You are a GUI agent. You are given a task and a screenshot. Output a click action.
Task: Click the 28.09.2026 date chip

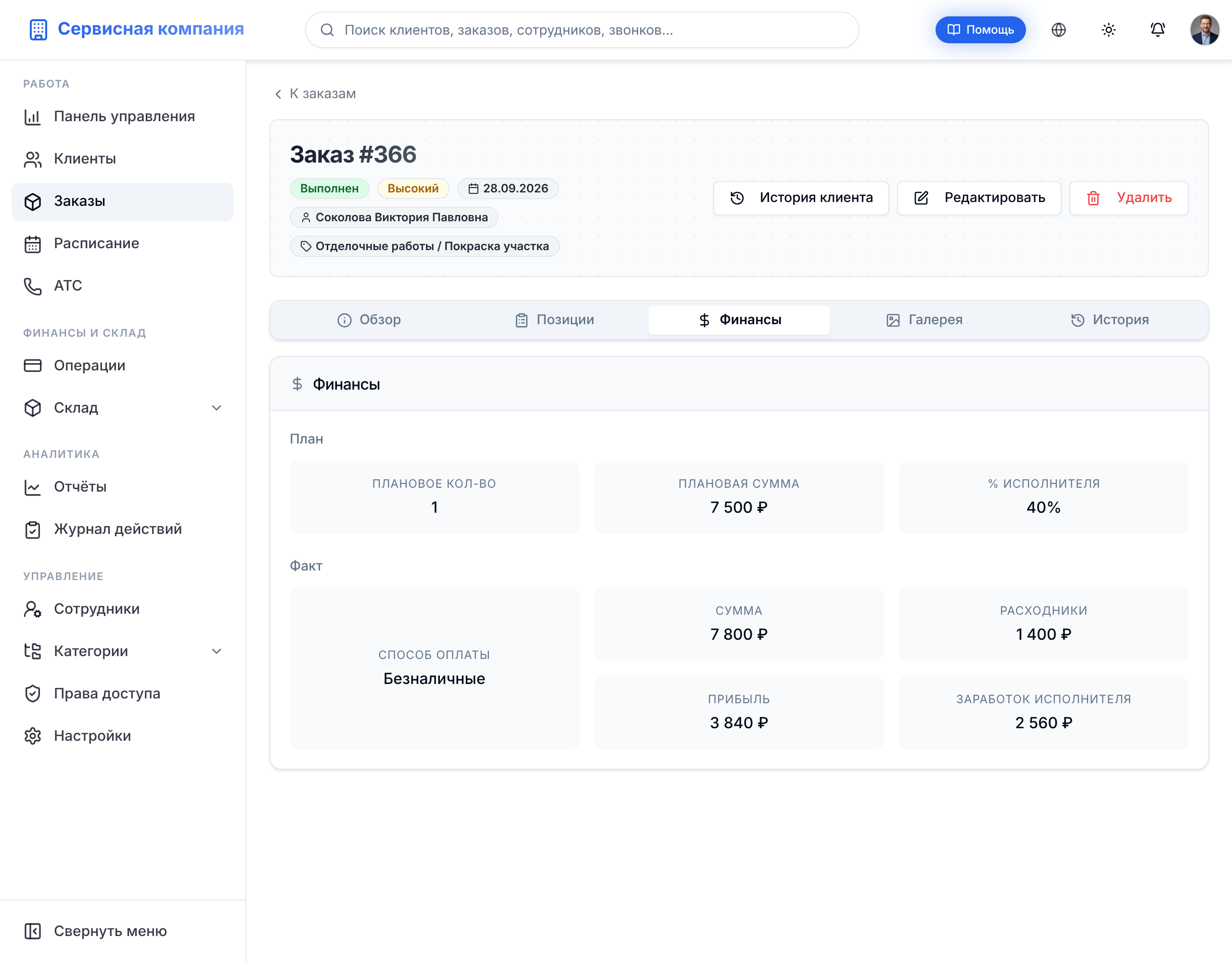[x=508, y=189]
